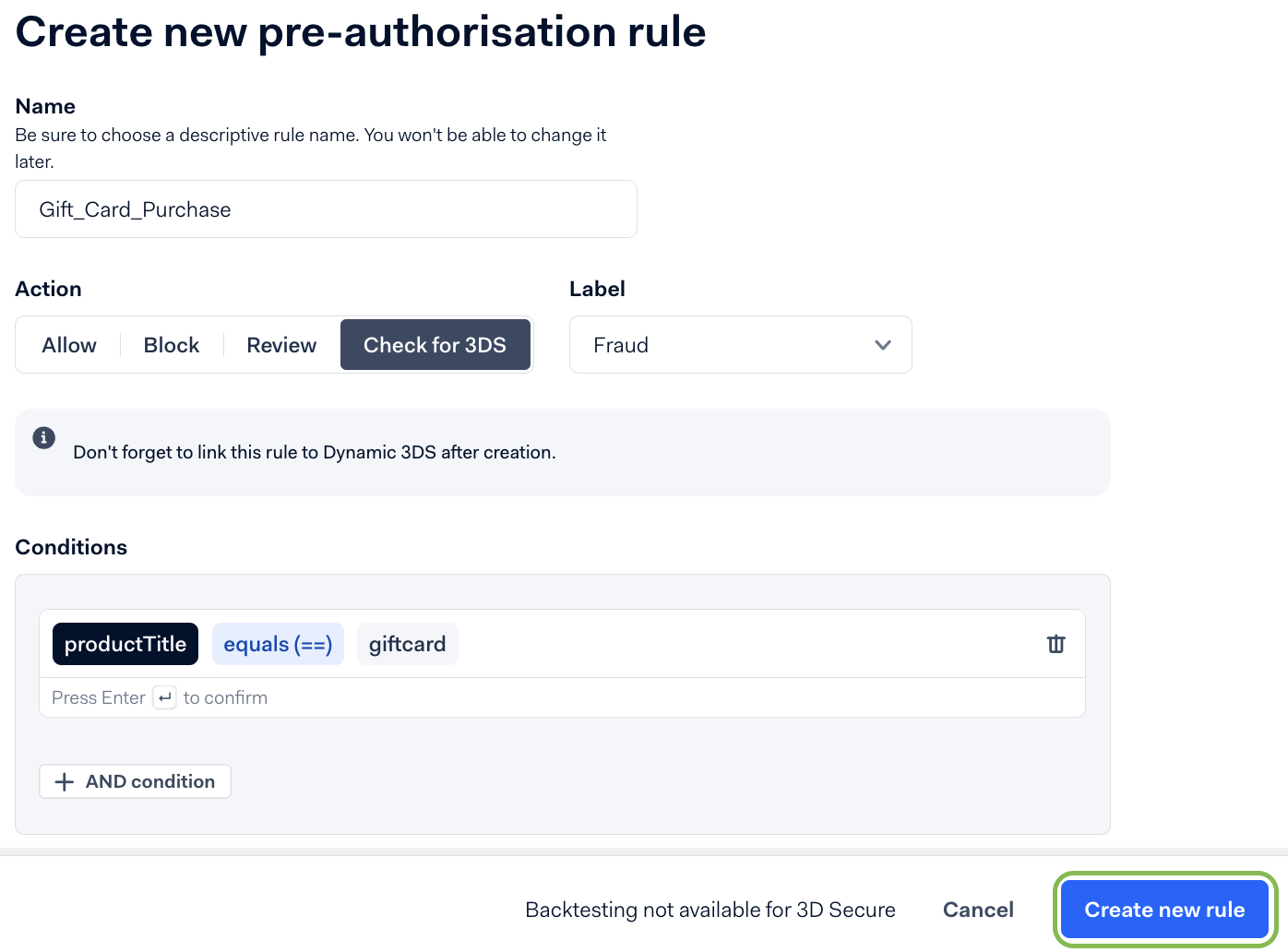Edit the productTitle field chip

(x=125, y=644)
